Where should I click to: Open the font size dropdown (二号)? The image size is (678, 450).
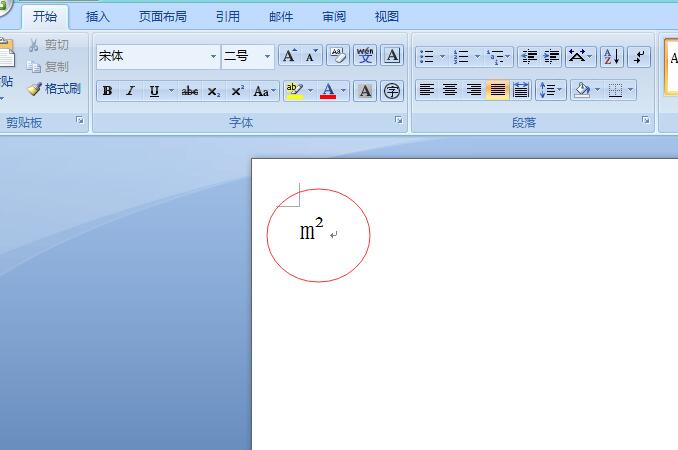[x=267, y=57]
